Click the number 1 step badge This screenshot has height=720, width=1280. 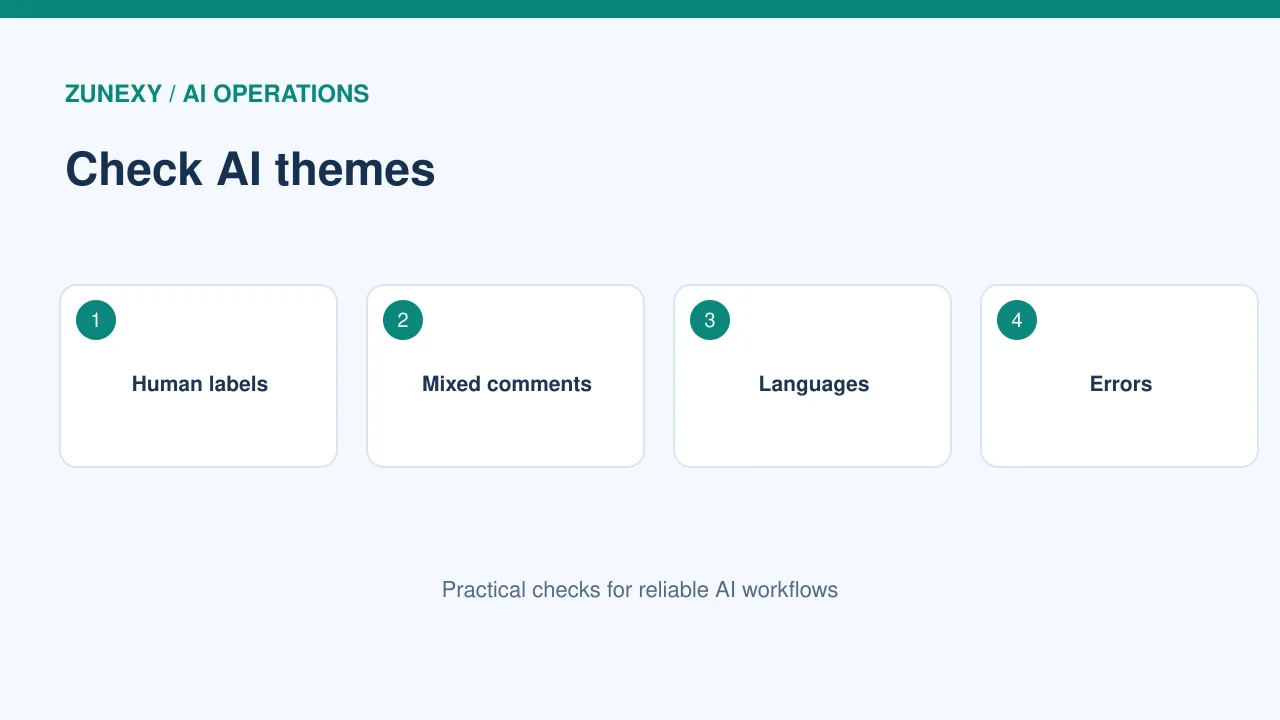96,320
